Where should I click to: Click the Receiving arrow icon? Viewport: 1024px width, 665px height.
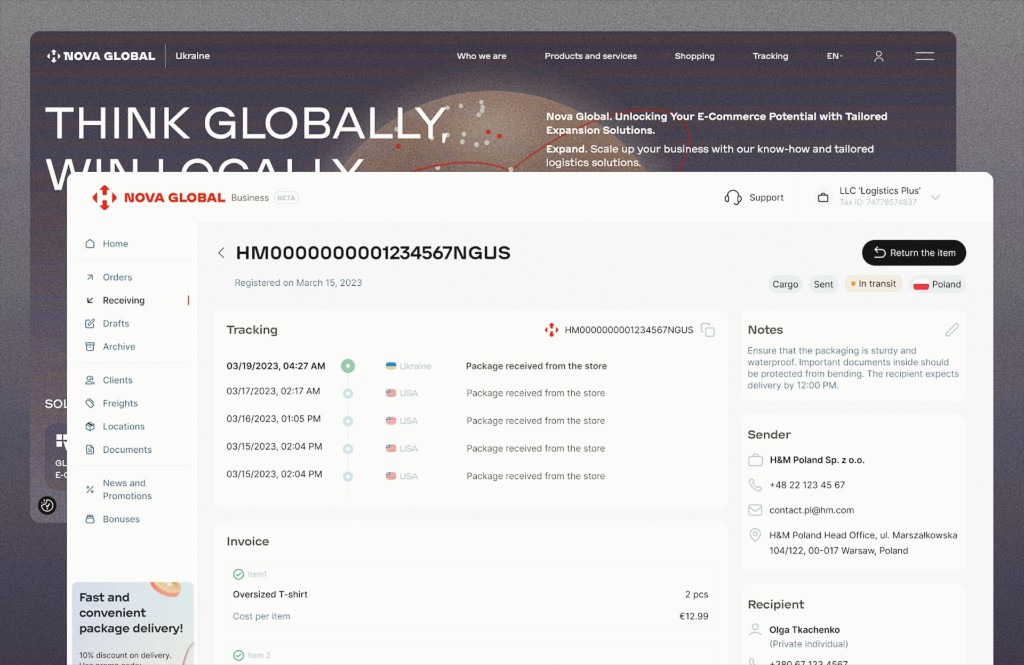click(90, 300)
